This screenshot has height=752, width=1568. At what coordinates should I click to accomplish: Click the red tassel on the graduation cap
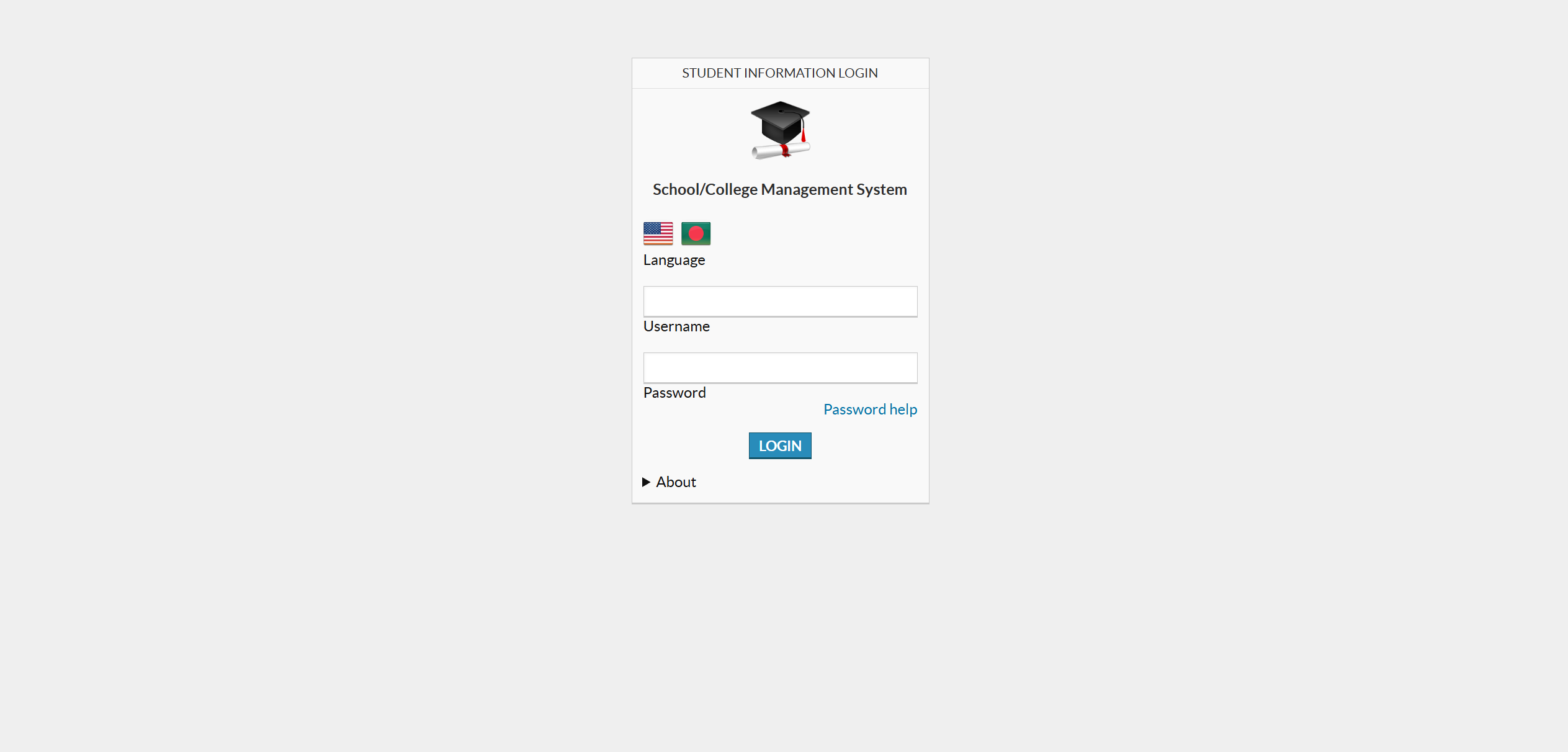803,132
